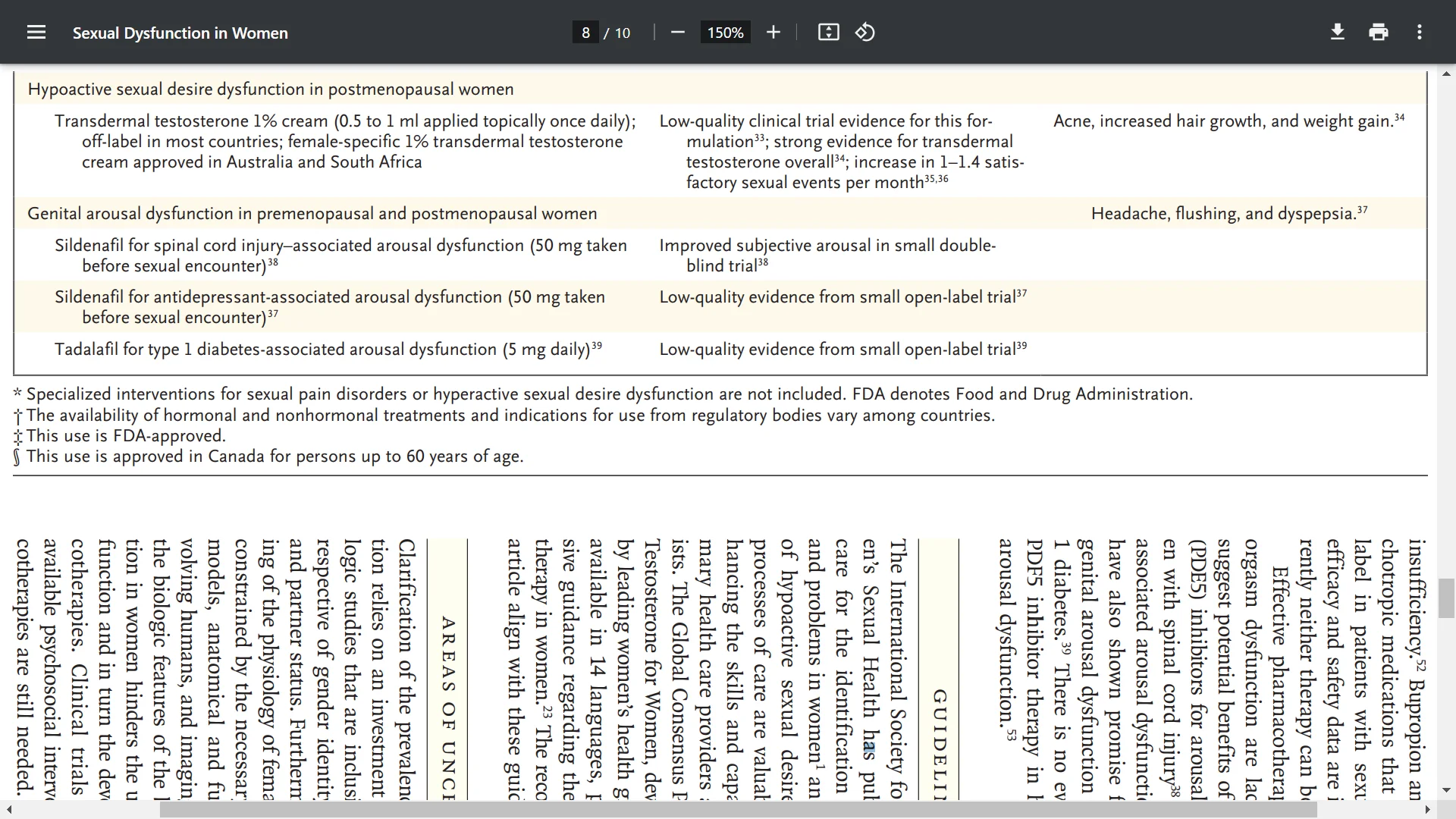Click footnote 'This use is approved in Canada'
Image resolution: width=1456 pixels, height=819 pixels.
point(268,457)
